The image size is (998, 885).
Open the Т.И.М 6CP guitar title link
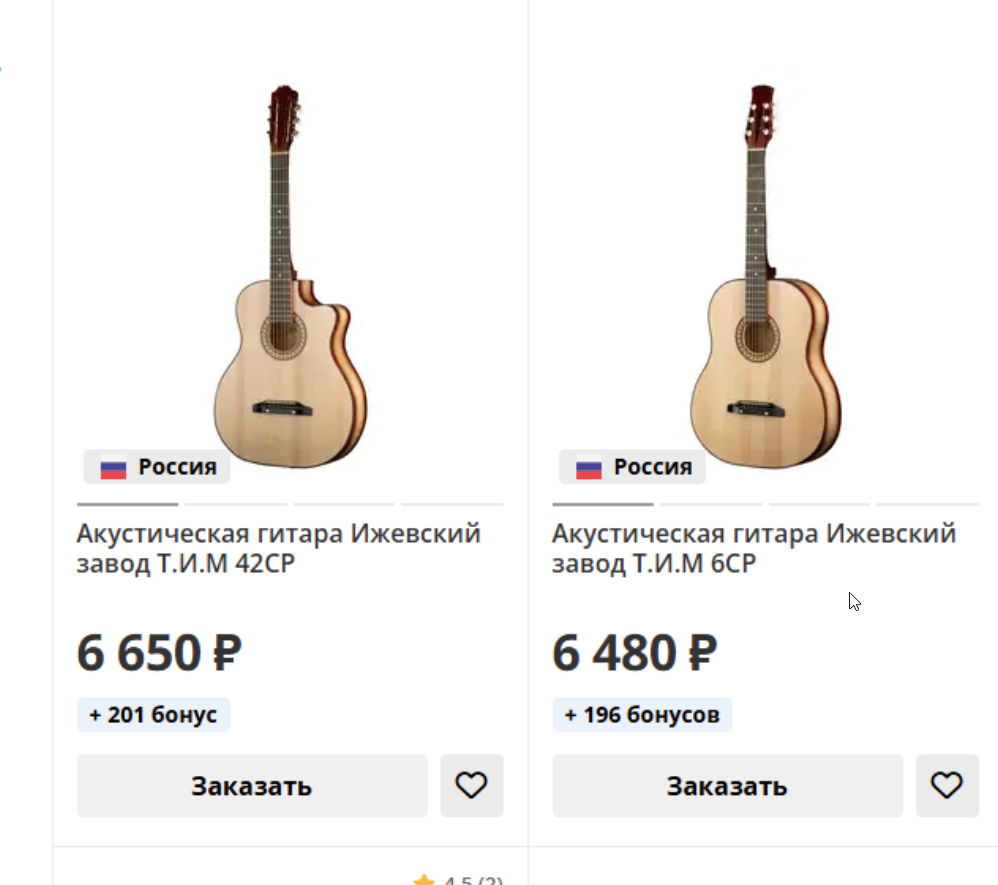pyautogui.click(x=753, y=548)
